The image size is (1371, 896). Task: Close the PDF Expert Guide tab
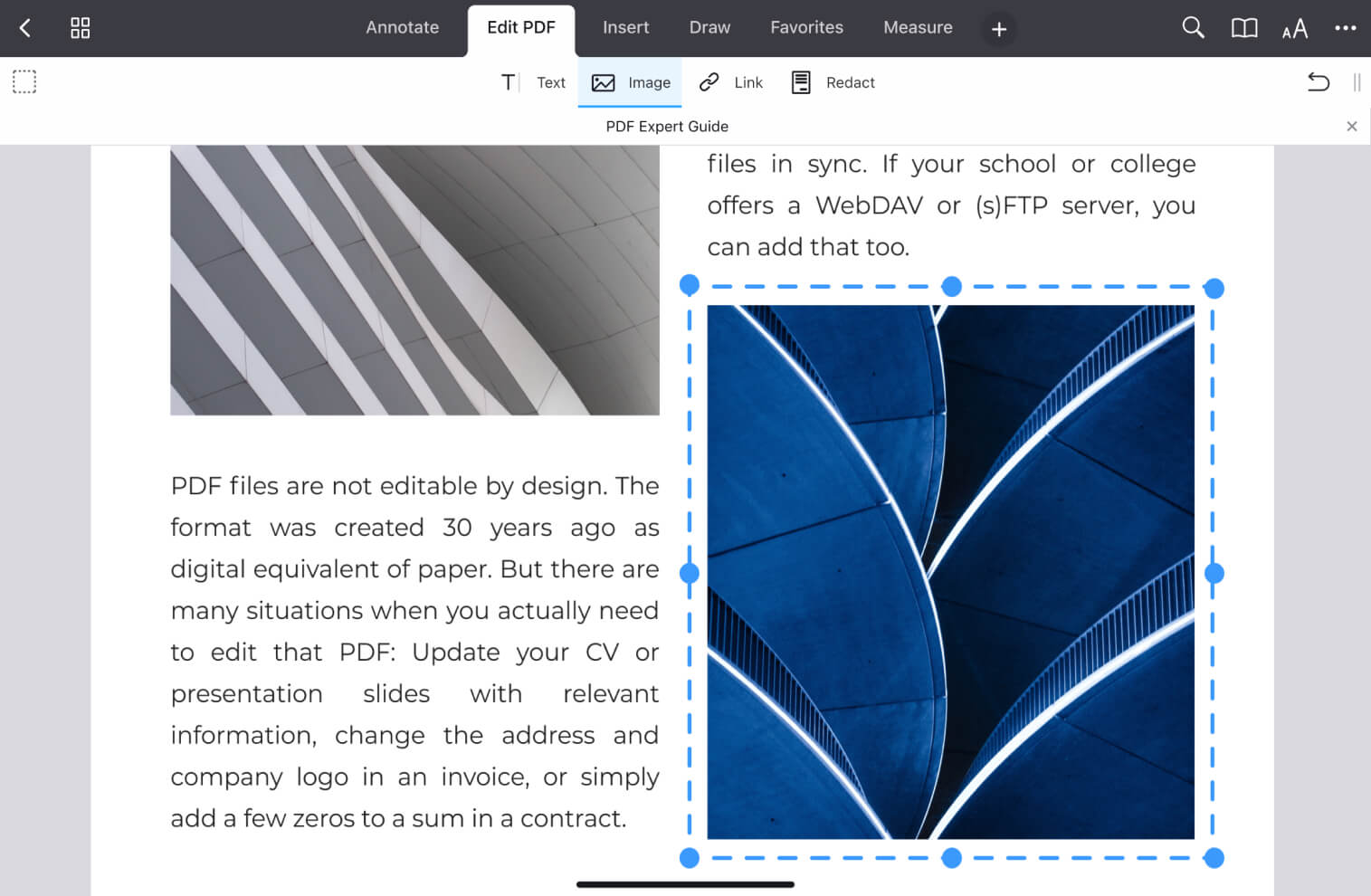(x=1352, y=127)
